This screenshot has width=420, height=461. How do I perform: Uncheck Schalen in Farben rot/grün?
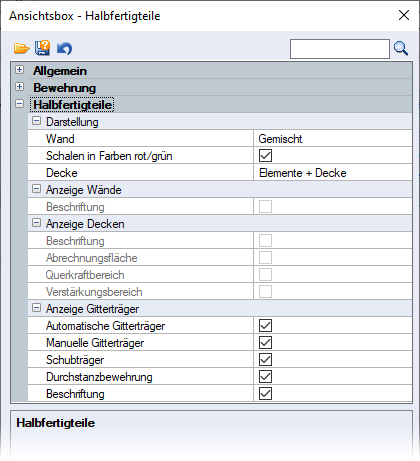point(265,155)
